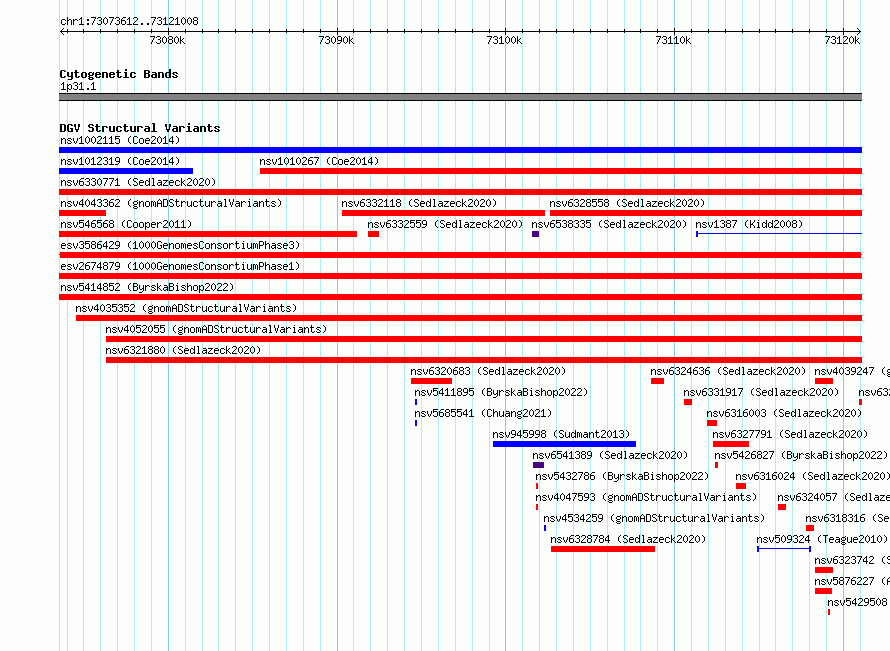The image size is (890, 651).
Task: Click the nsv1002115 (Coe2014) variant label
Action: [120, 140]
